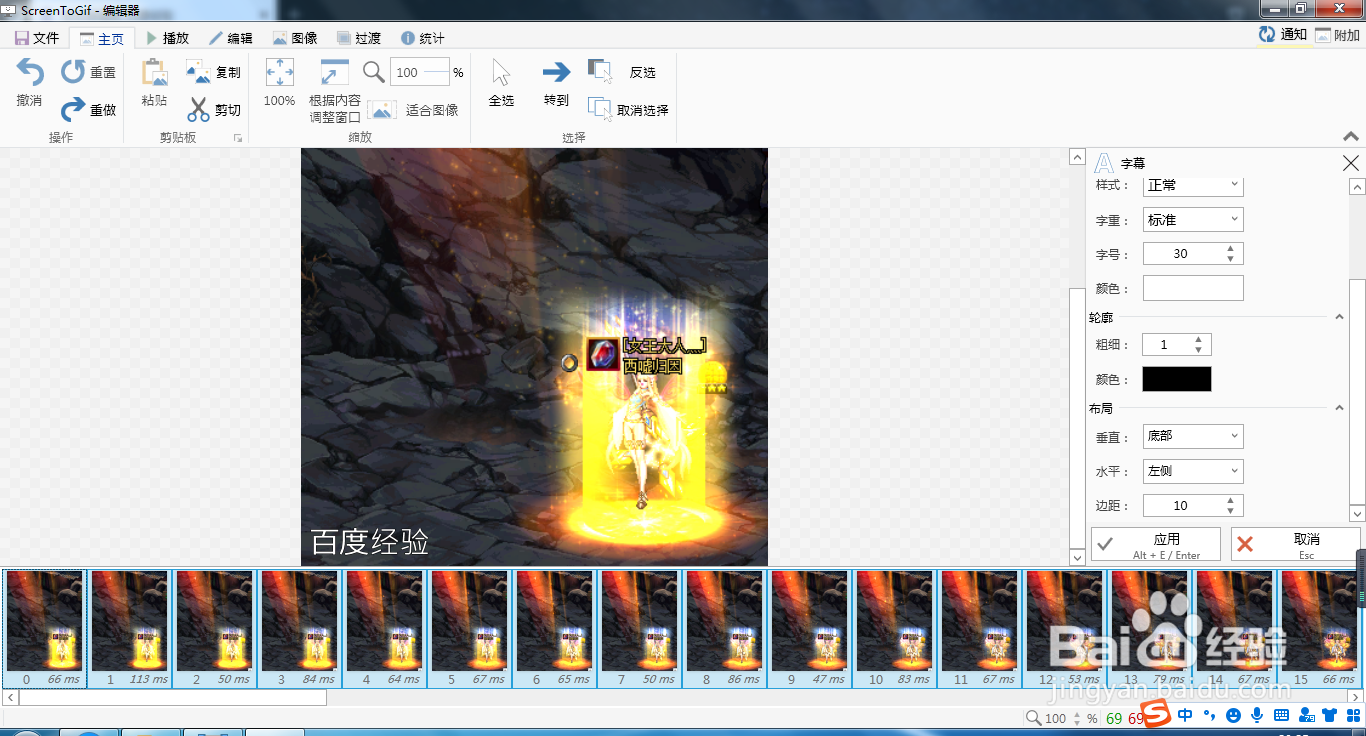Click the IME emoji smiley icon
Screen dimensions: 1366x736
[x=1233, y=716]
